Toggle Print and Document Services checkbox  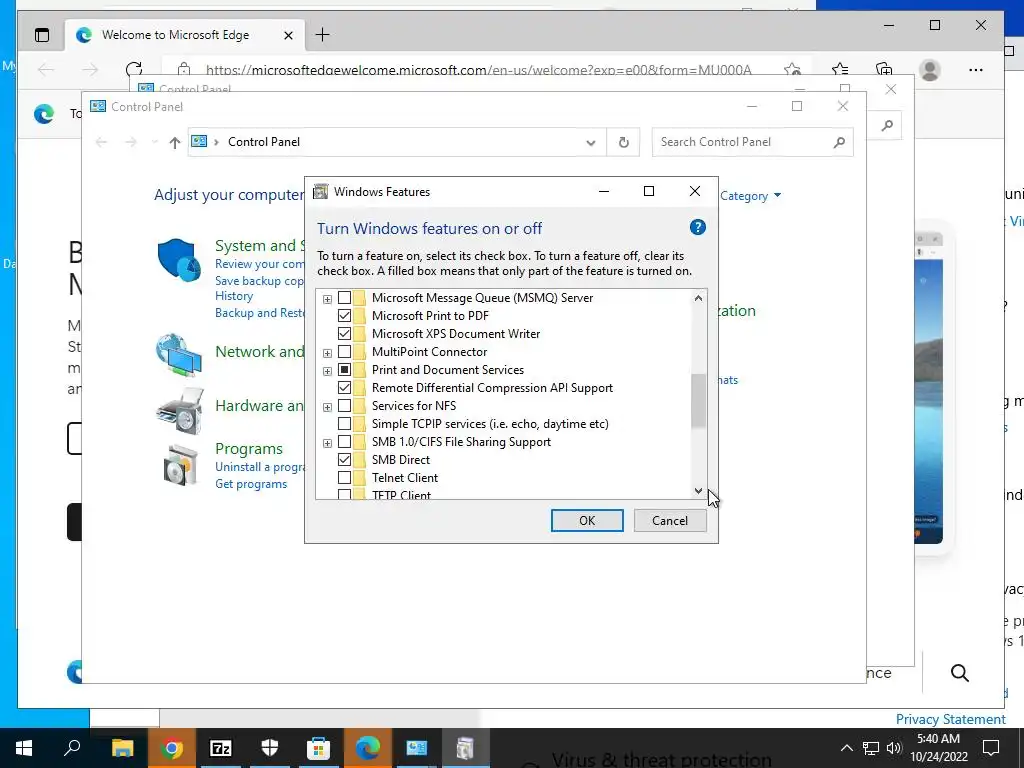344,370
